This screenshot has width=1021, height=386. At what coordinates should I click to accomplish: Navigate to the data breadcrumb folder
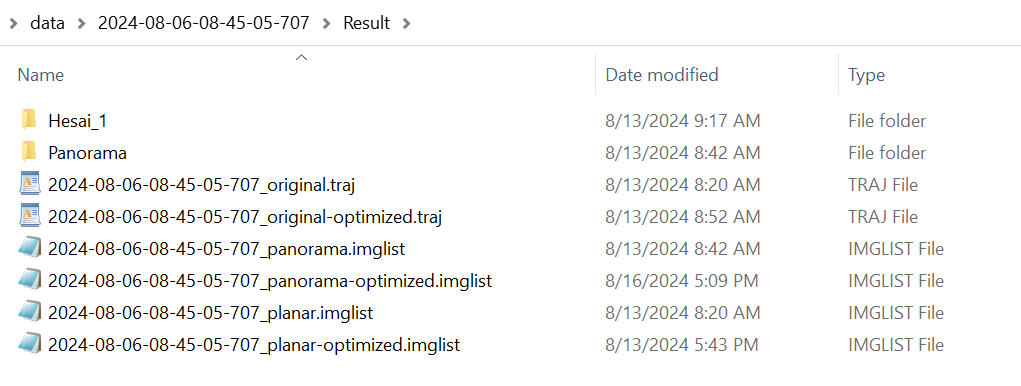click(48, 23)
